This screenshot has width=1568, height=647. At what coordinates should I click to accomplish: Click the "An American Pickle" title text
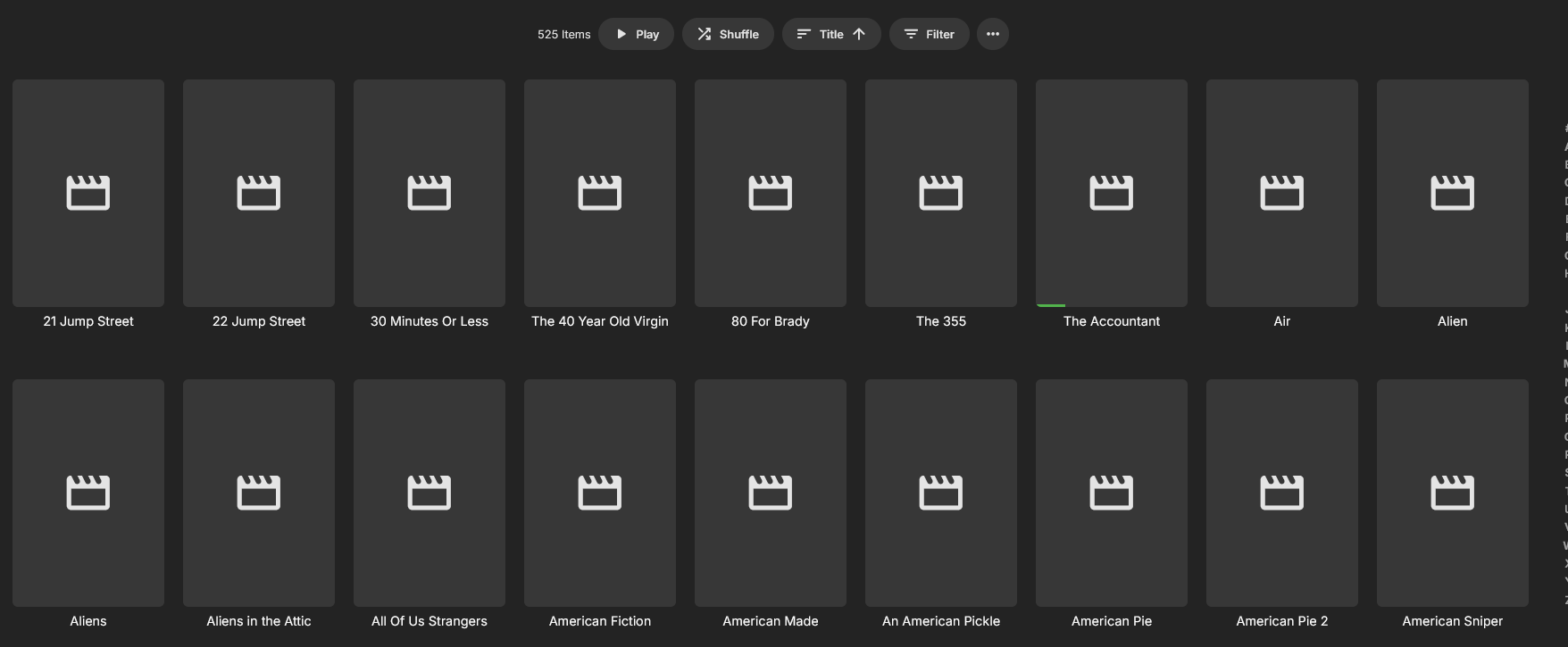[x=941, y=621]
